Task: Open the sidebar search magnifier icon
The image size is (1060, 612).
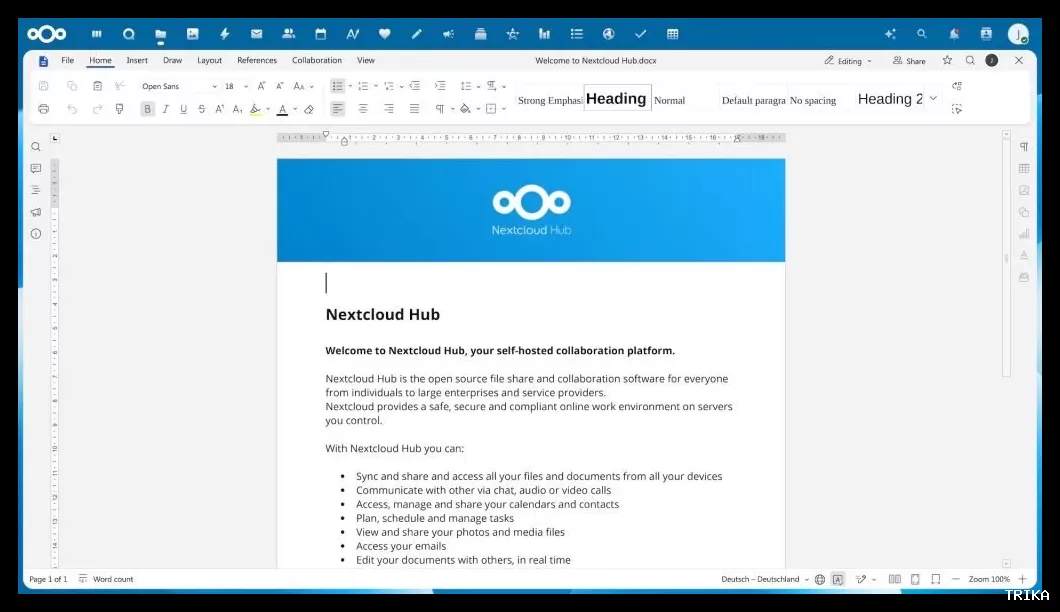Action: (x=36, y=147)
